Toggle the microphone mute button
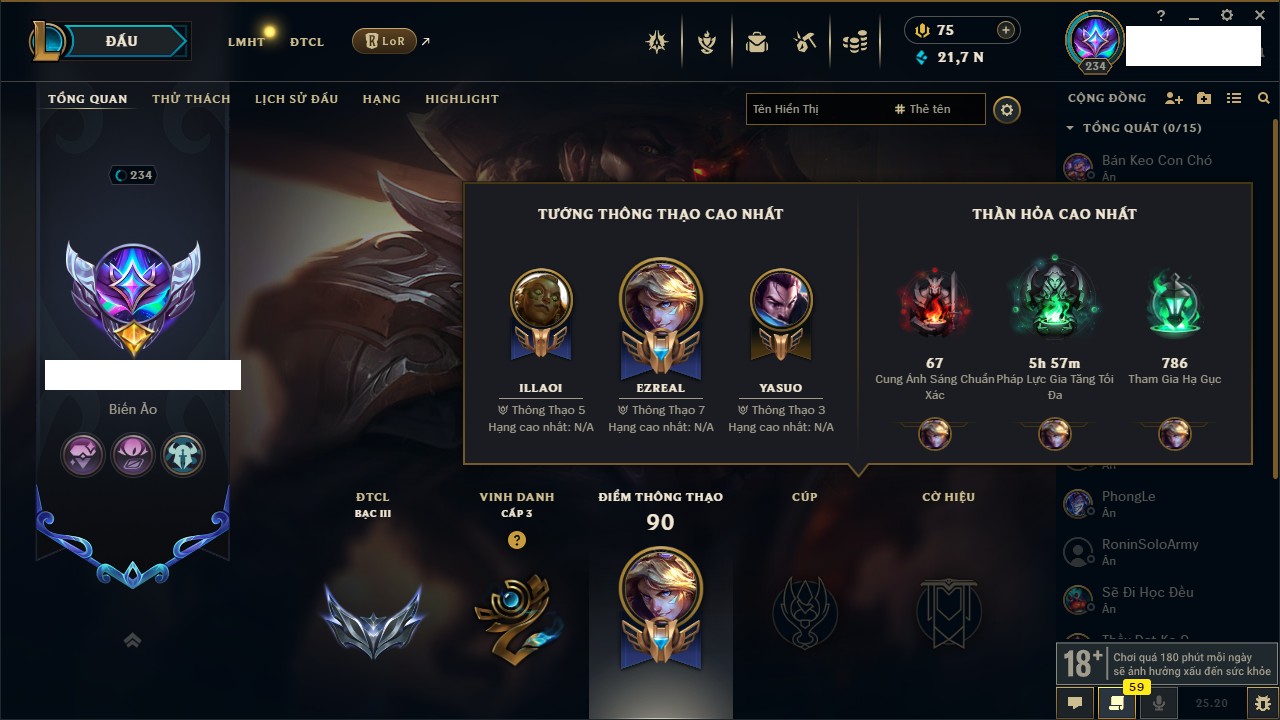Image resolution: width=1280 pixels, height=720 pixels. click(x=1159, y=703)
